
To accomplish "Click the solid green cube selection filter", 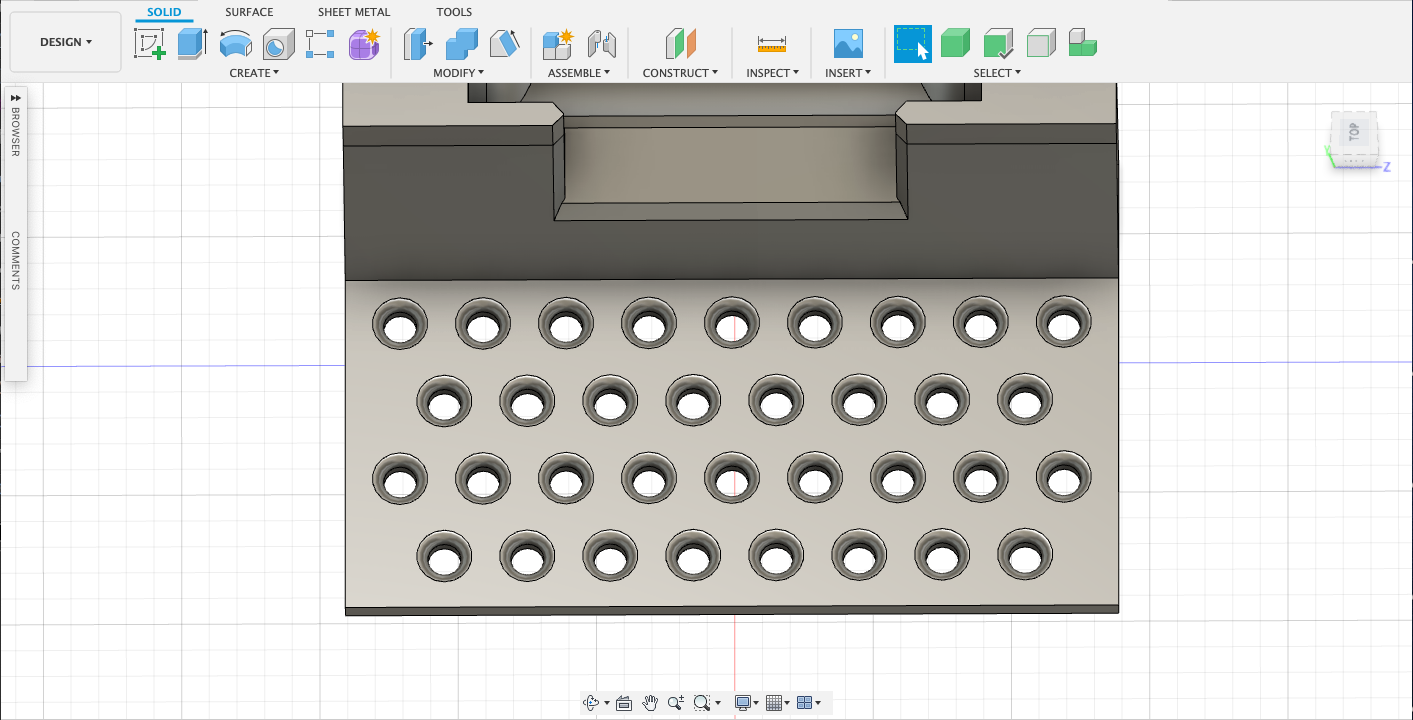I will [x=955, y=44].
